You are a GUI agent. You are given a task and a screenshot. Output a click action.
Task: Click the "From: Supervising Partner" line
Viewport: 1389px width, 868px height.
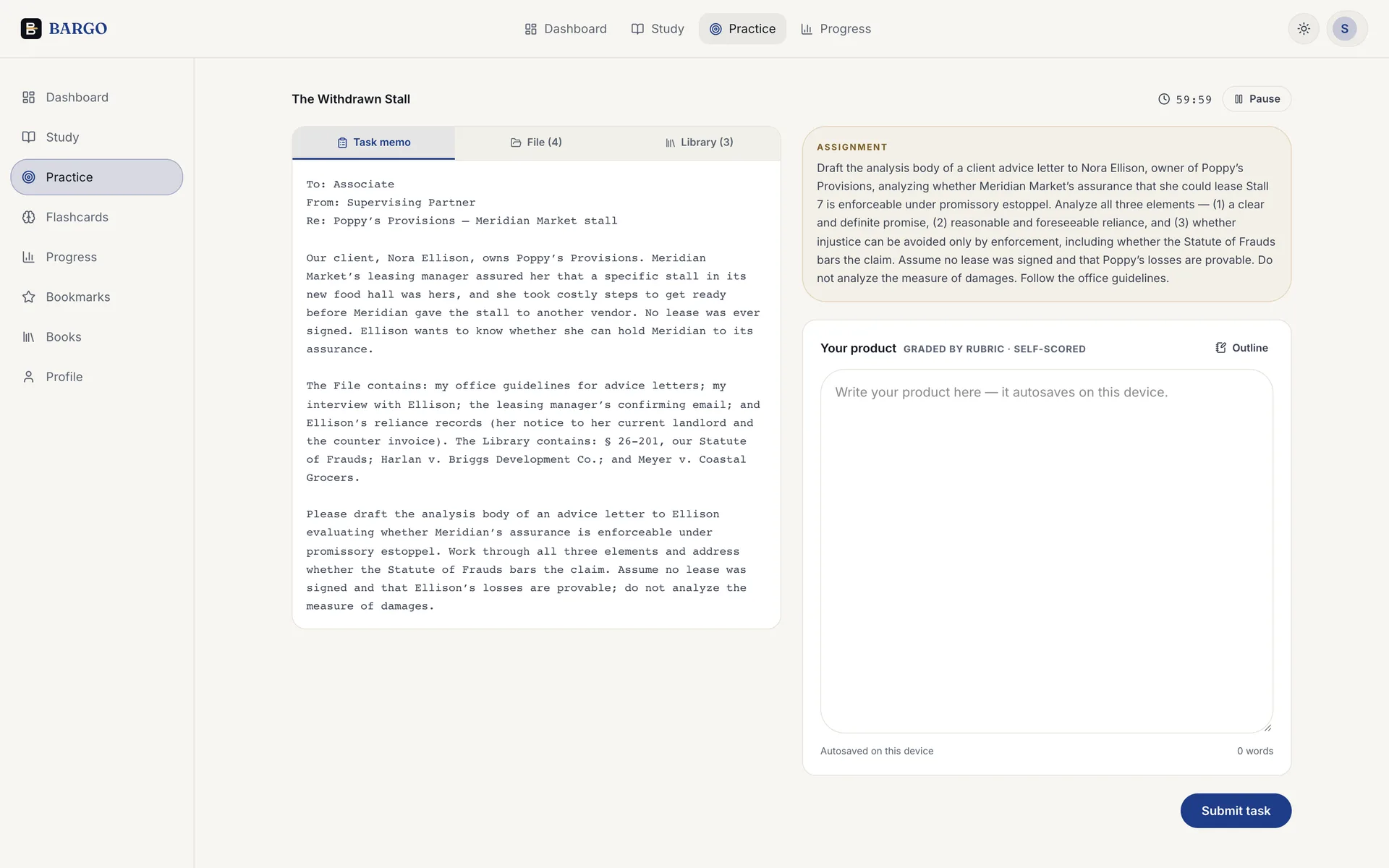391,203
